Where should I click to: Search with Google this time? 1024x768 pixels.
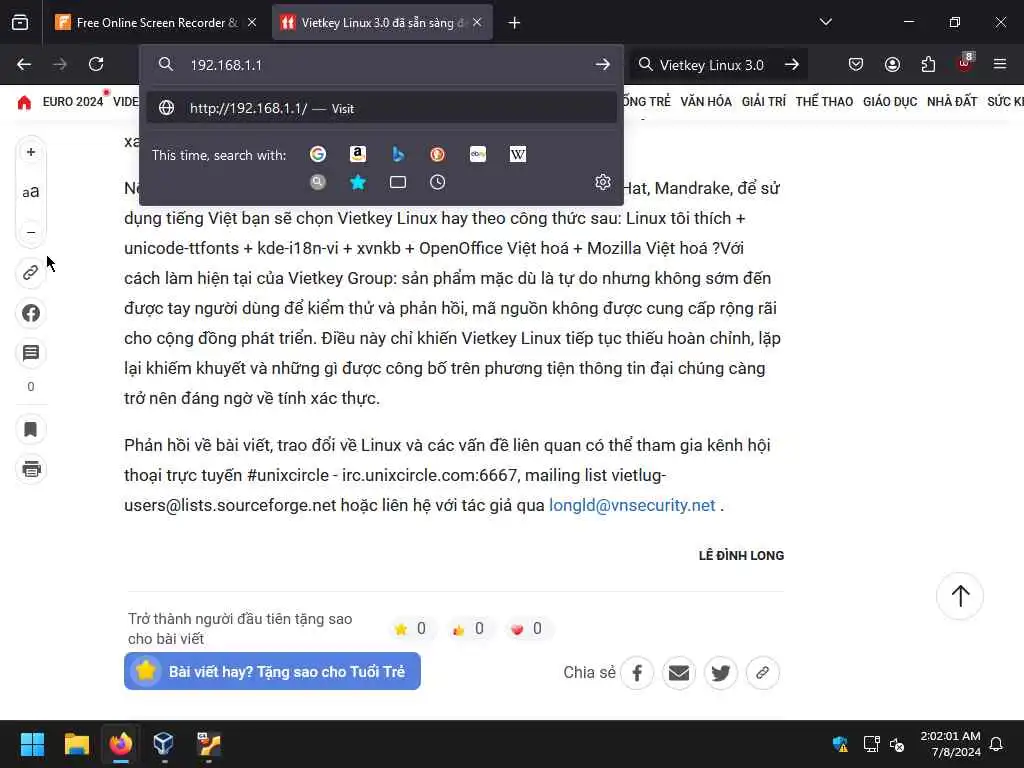click(318, 154)
